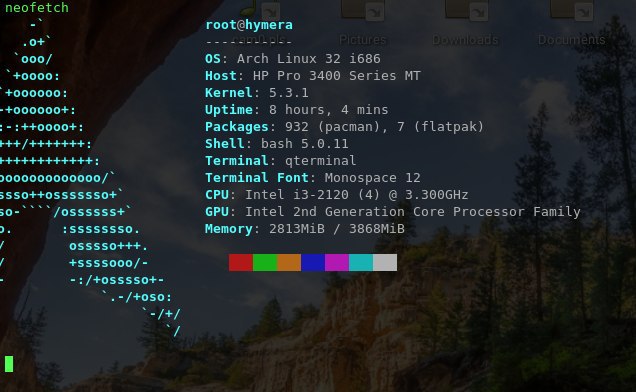Click the OS line Arch Linux 32 i686
The width and height of the screenshot is (636, 392).
tap(293, 59)
